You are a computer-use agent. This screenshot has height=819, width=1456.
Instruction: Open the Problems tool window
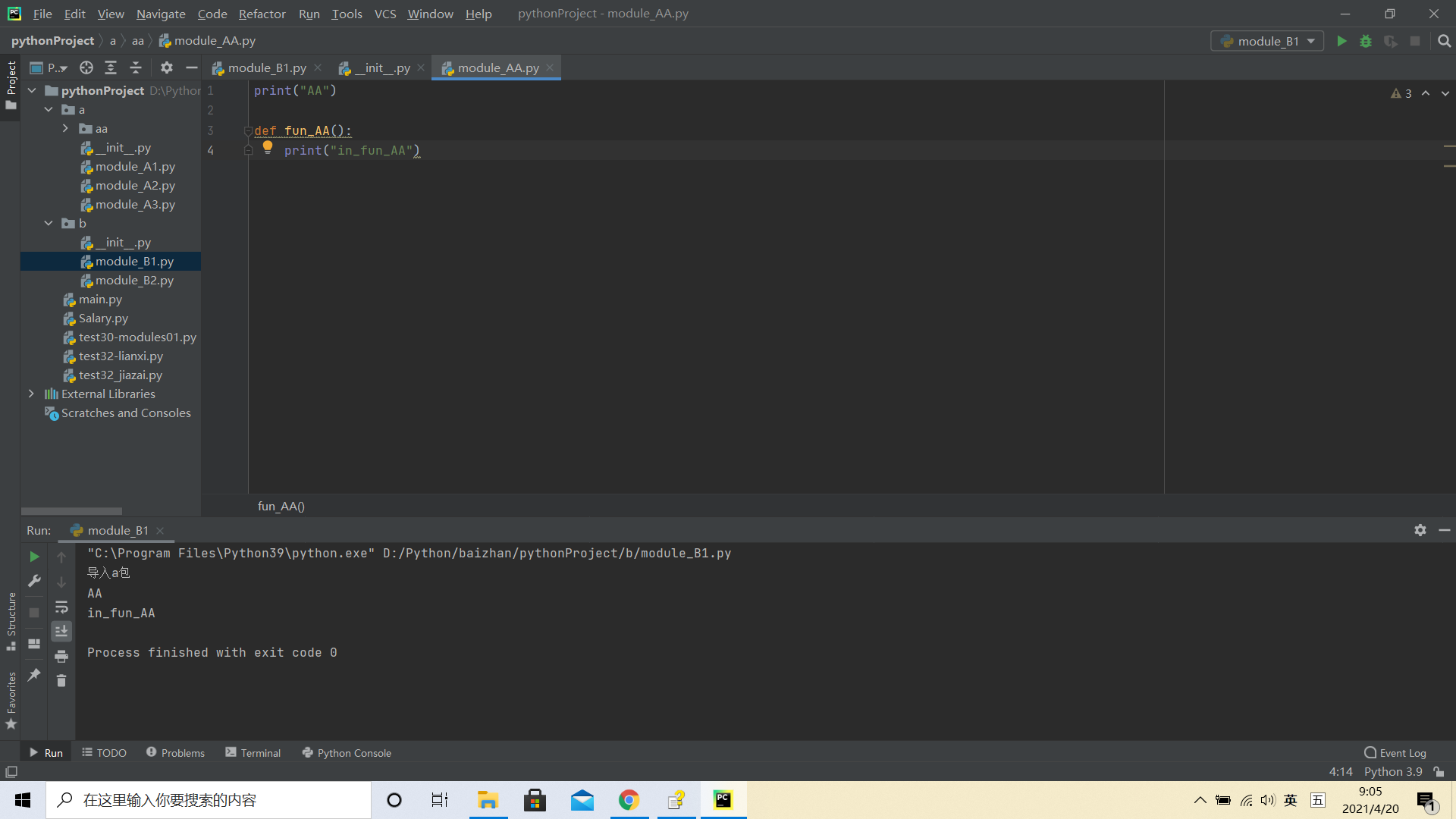click(x=175, y=752)
